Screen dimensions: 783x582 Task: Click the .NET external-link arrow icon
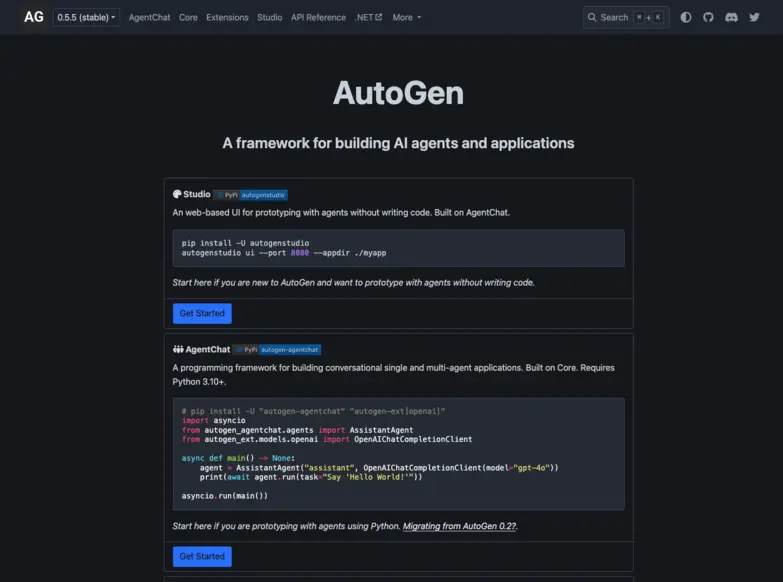point(379,17)
